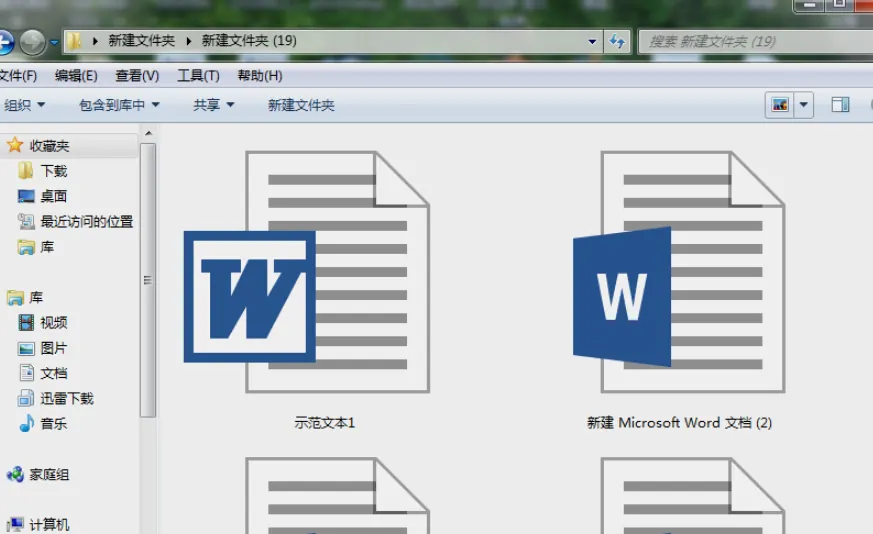The width and height of the screenshot is (873, 534).
Task: Click the desktop icon beside 桌面
Action: click(26, 196)
